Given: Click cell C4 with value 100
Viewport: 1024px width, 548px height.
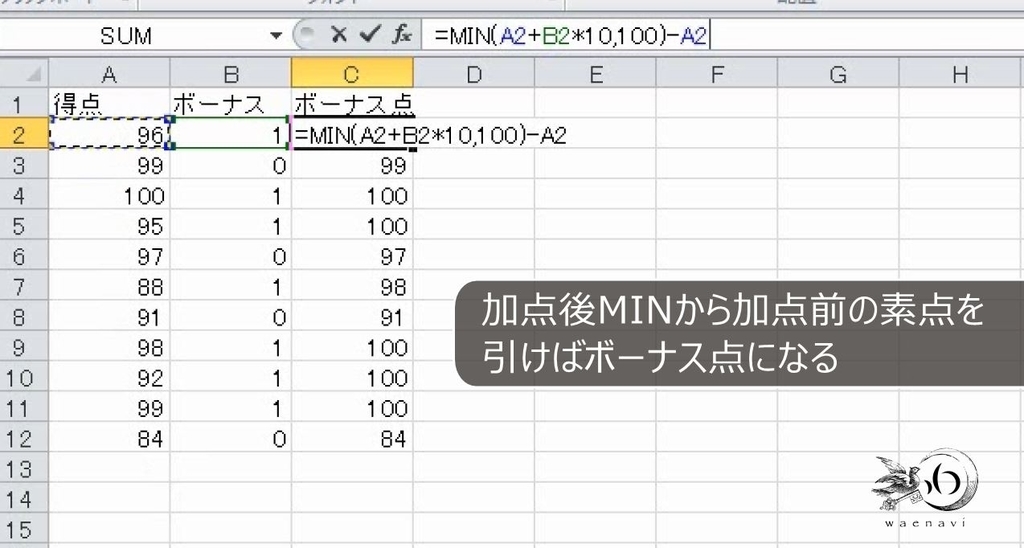Looking at the screenshot, I should (x=352, y=195).
